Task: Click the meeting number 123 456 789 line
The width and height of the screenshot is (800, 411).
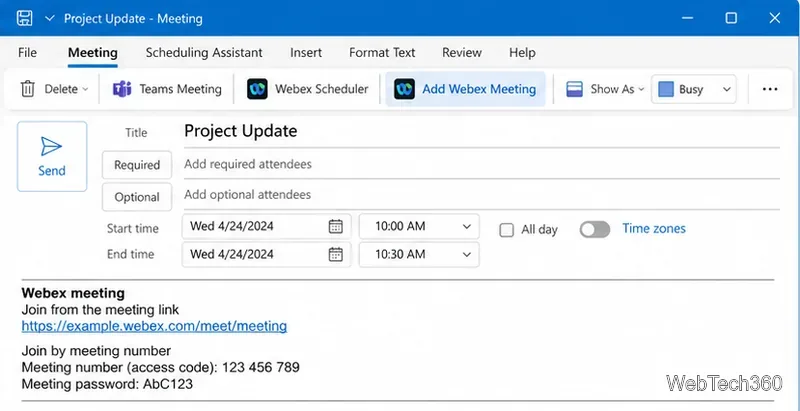Action: (x=160, y=367)
